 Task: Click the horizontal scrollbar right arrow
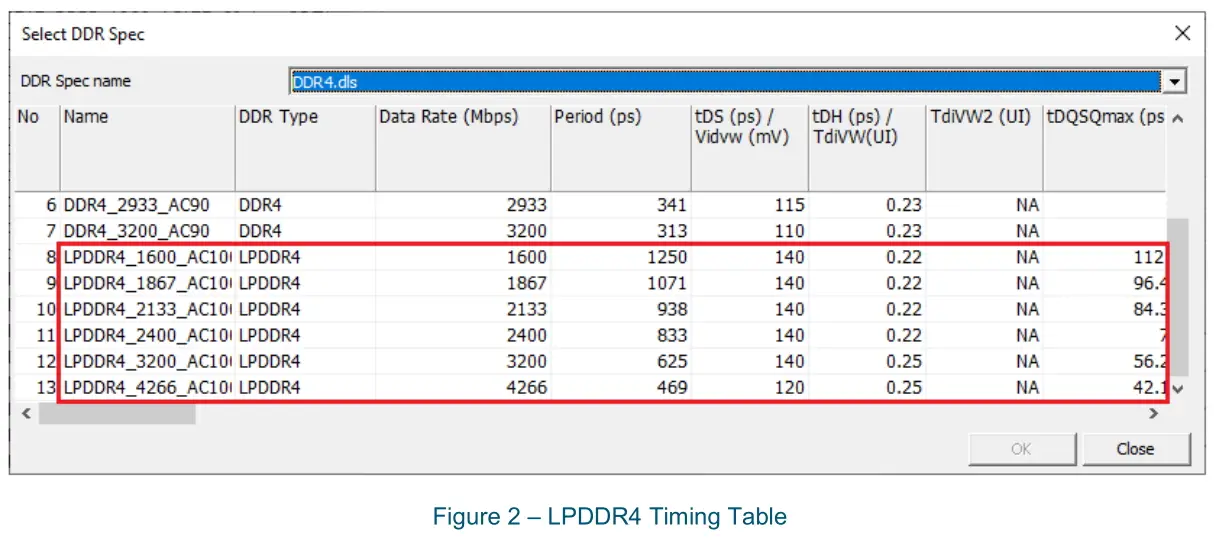1153,413
